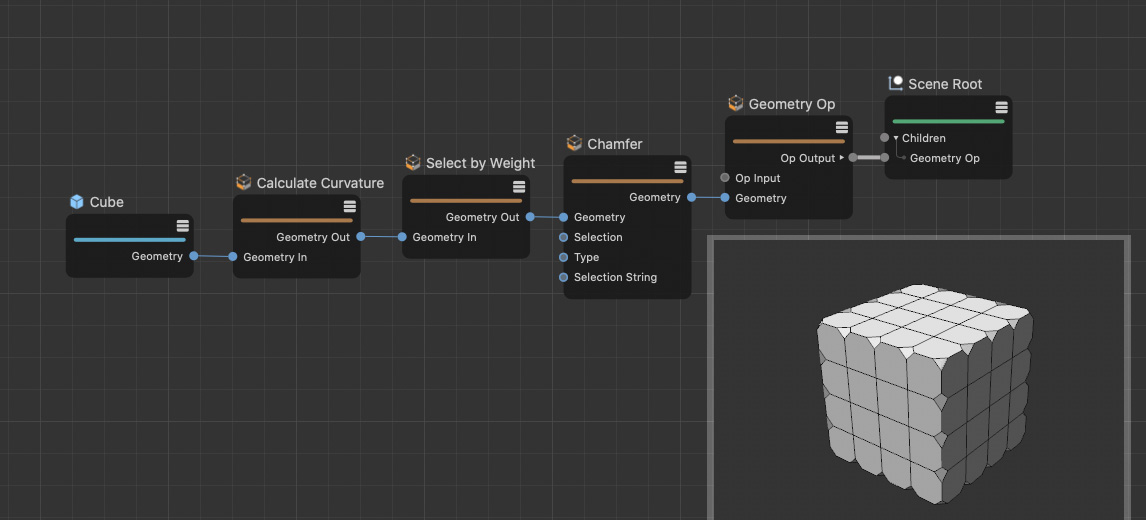Open the Geometry Op node's menu icon
The image size is (1146, 520).
[842, 127]
